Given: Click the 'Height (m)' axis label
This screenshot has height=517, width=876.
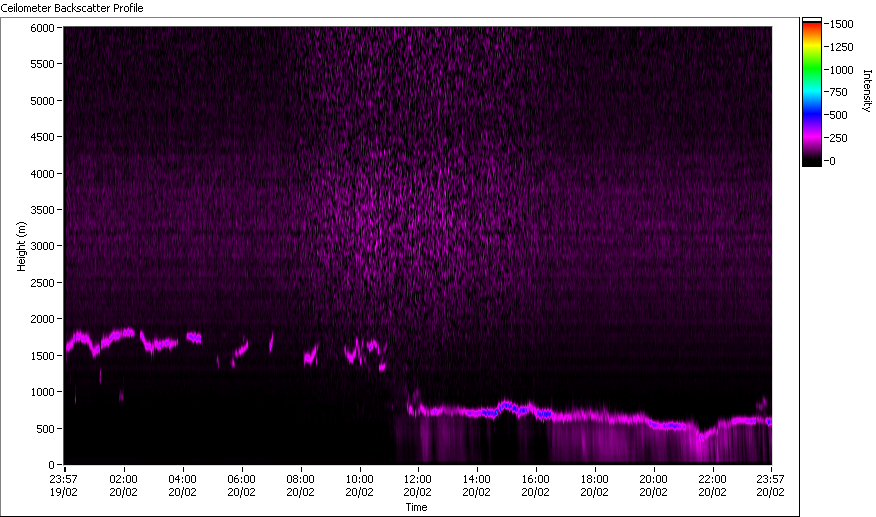Looking at the screenshot, I should pos(21,246).
